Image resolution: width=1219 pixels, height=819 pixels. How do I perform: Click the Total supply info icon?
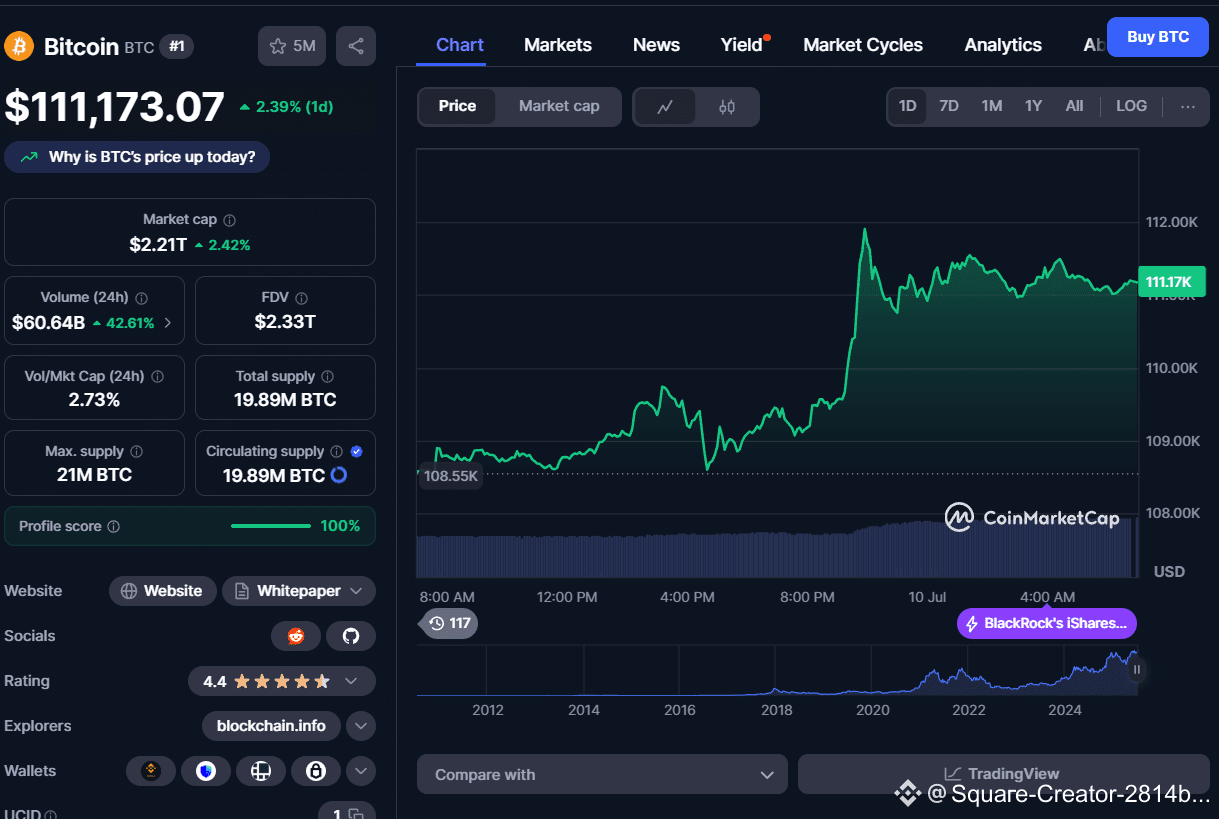328,377
